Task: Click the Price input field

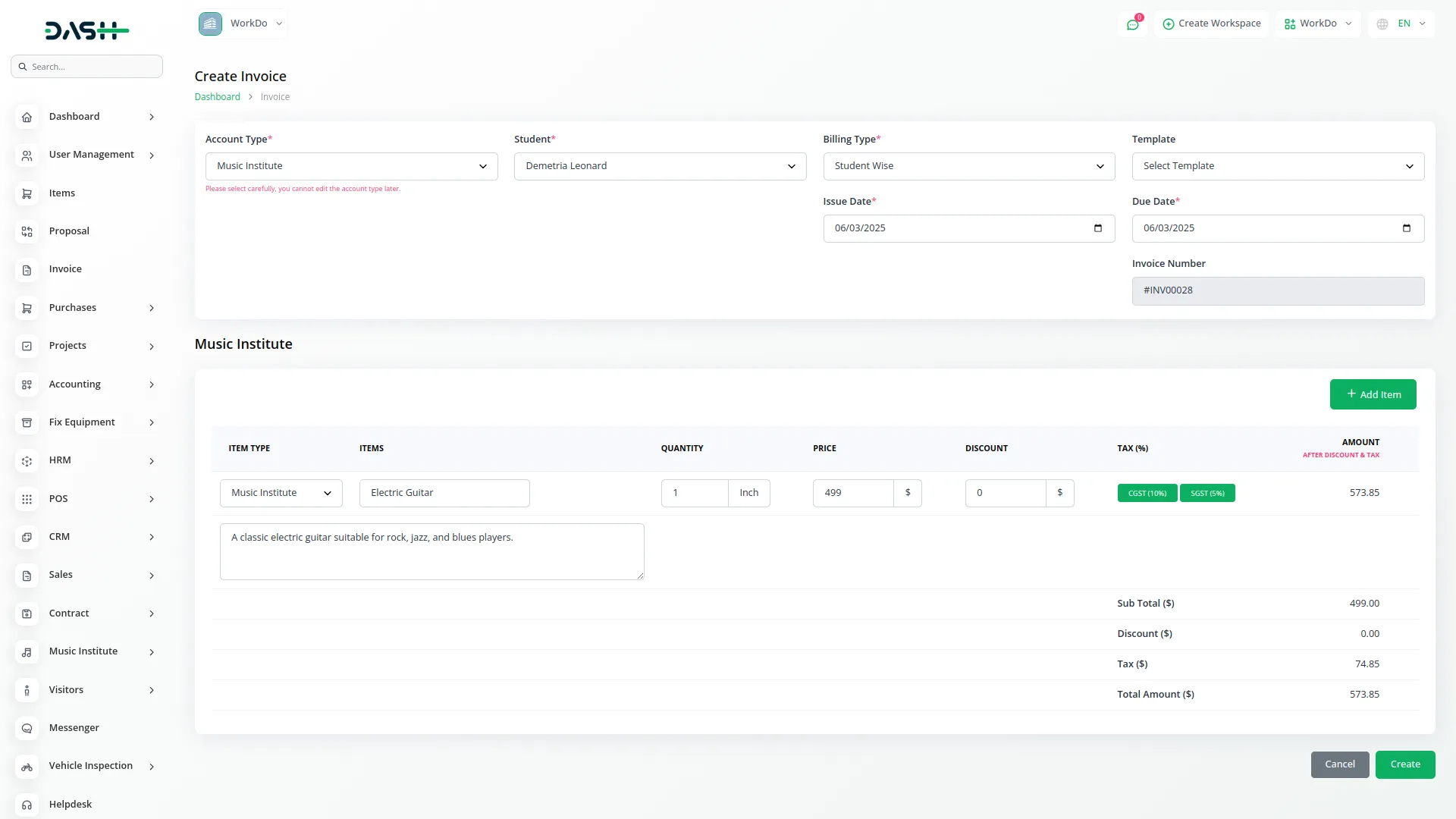Action: click(x=852, y=493)
